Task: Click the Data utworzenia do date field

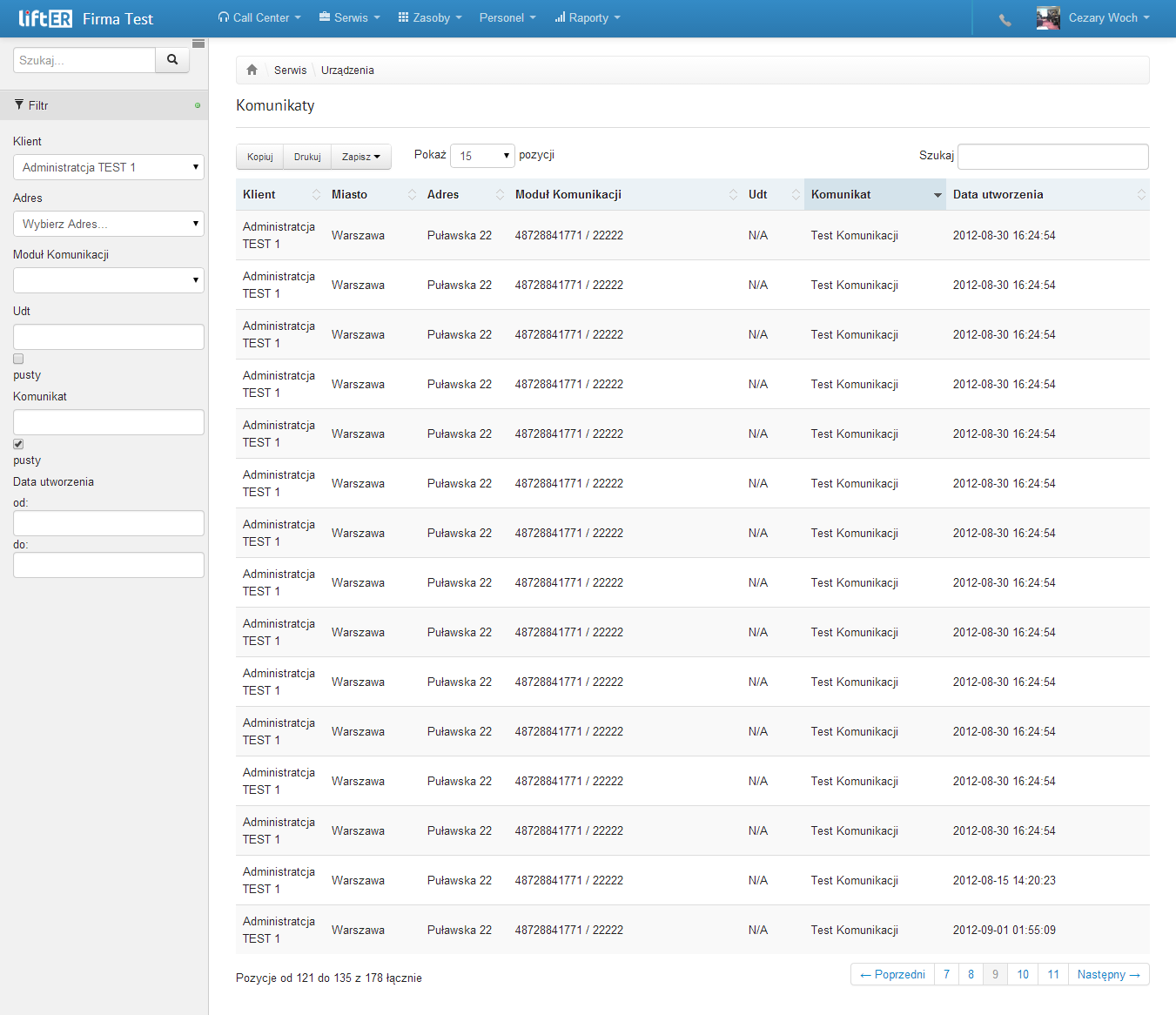Action: [109, 565]
